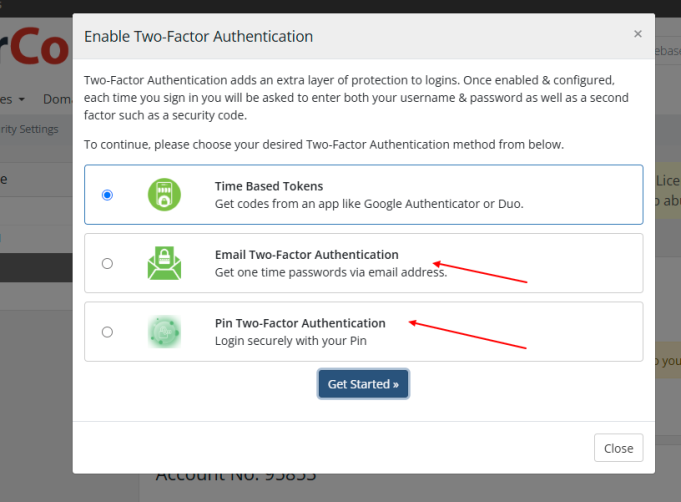681x502 pixels.
Task: Click the Email Two-Factor envelope lock icon
Action: pyautogui.click(x=164, y=263)
